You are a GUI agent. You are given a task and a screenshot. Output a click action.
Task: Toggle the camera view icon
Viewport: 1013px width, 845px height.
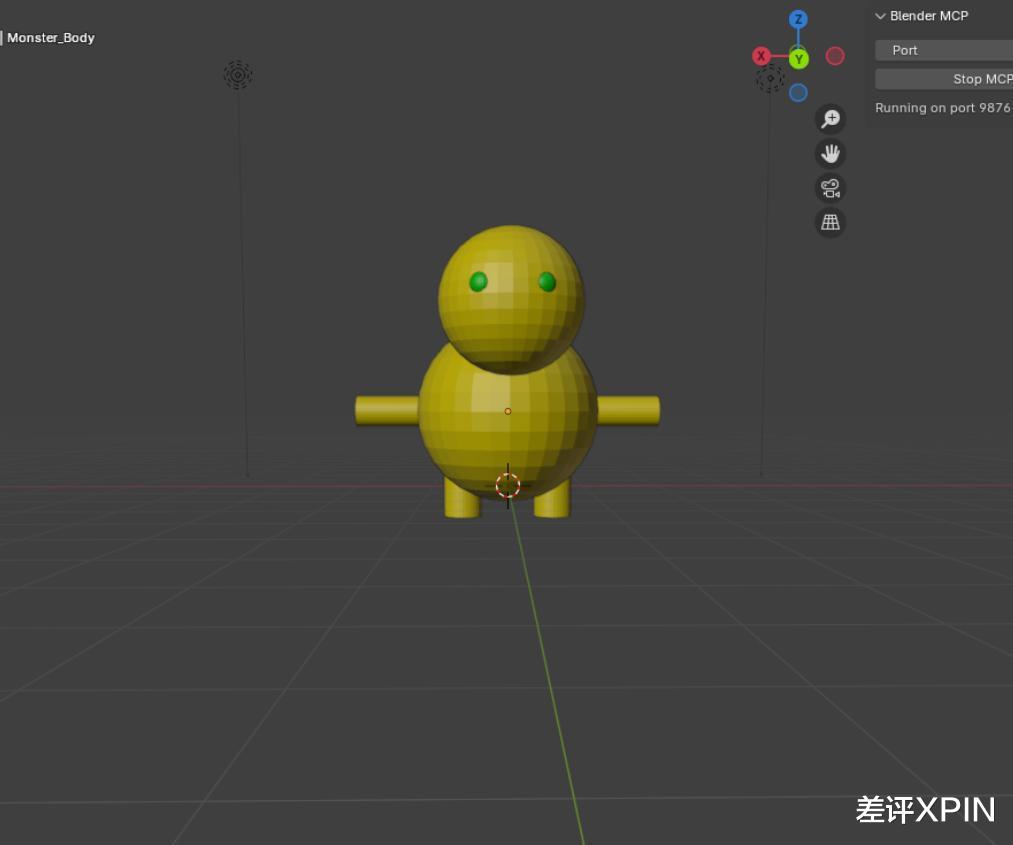(830, 188)
